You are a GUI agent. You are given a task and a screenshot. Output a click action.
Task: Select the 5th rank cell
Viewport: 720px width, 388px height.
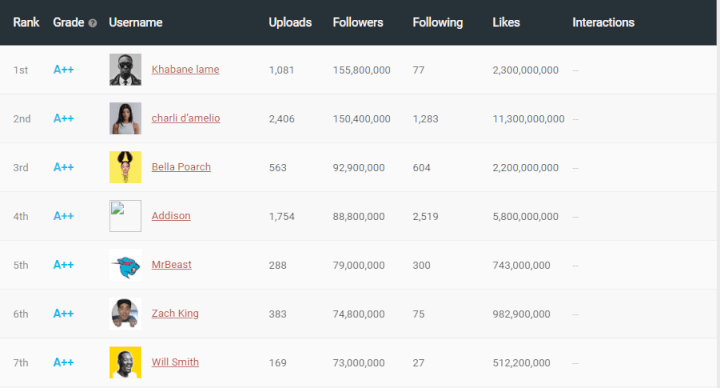pyautogui.click(x=21, y=265)
